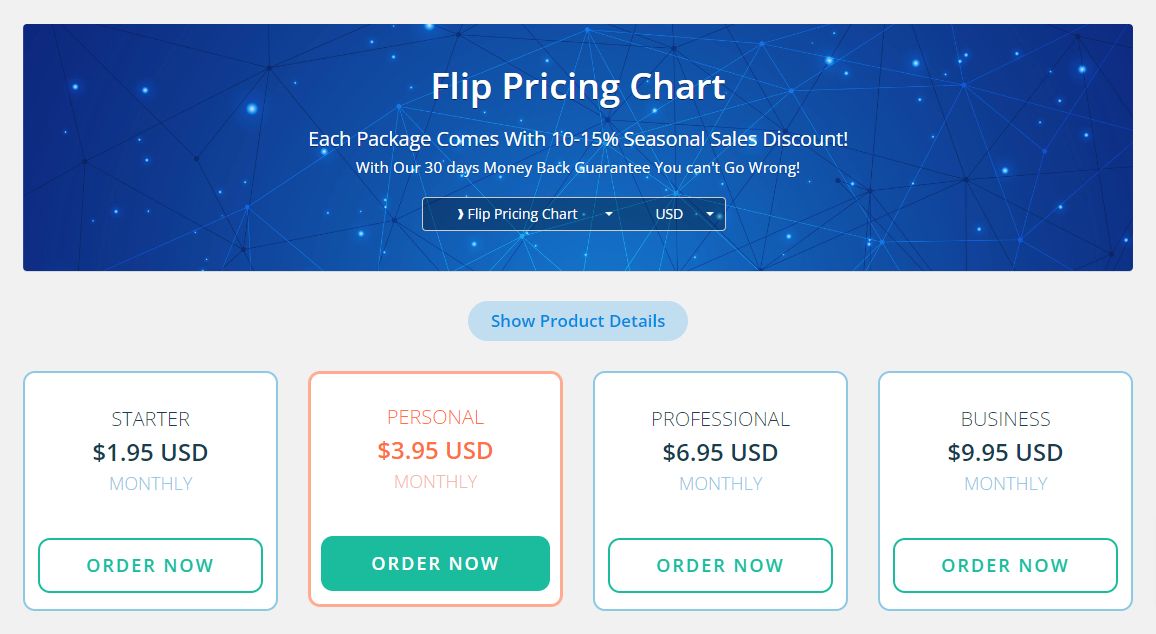1156x634 pixels.
Task: Click the $9.95 USD price
Action: [1006, 452]
